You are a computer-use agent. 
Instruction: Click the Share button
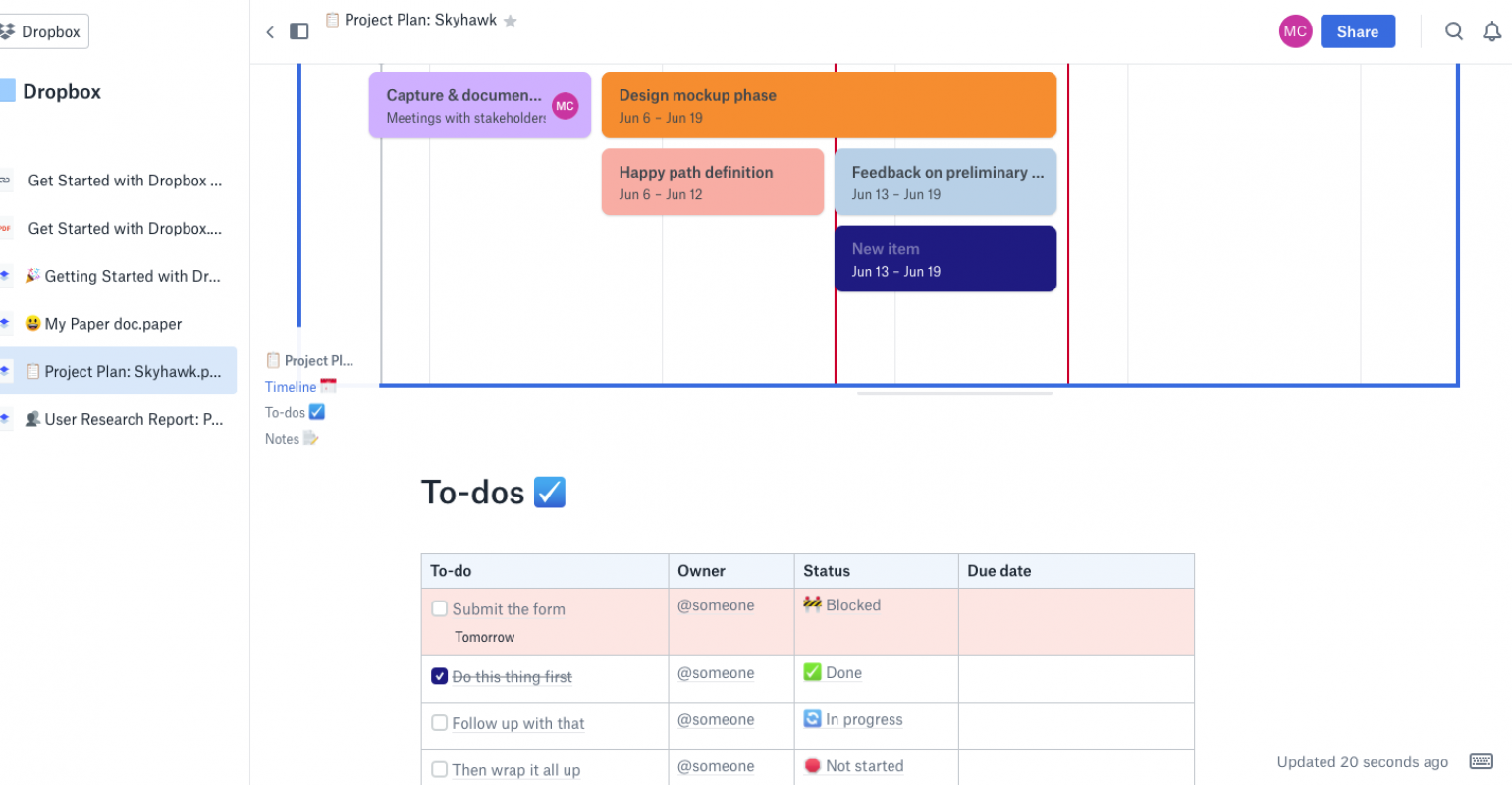pos(1358,30)
